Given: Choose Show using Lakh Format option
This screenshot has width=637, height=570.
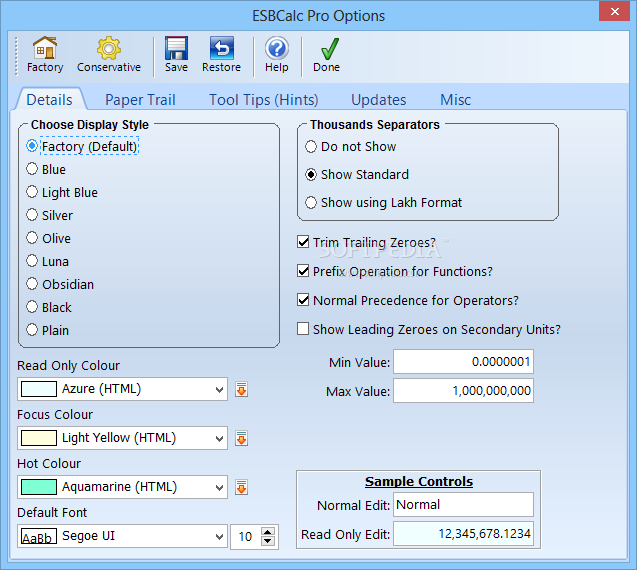Looking at the screenshot, I should 384,202.
